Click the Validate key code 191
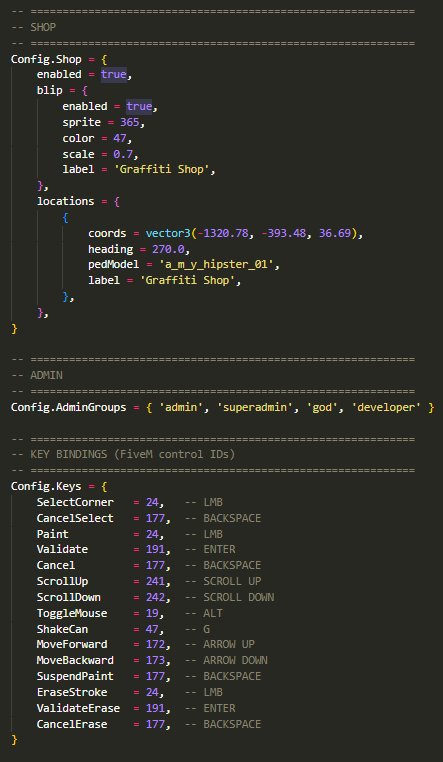The width and height of the screenshot is (443, 762). [155, 550]
